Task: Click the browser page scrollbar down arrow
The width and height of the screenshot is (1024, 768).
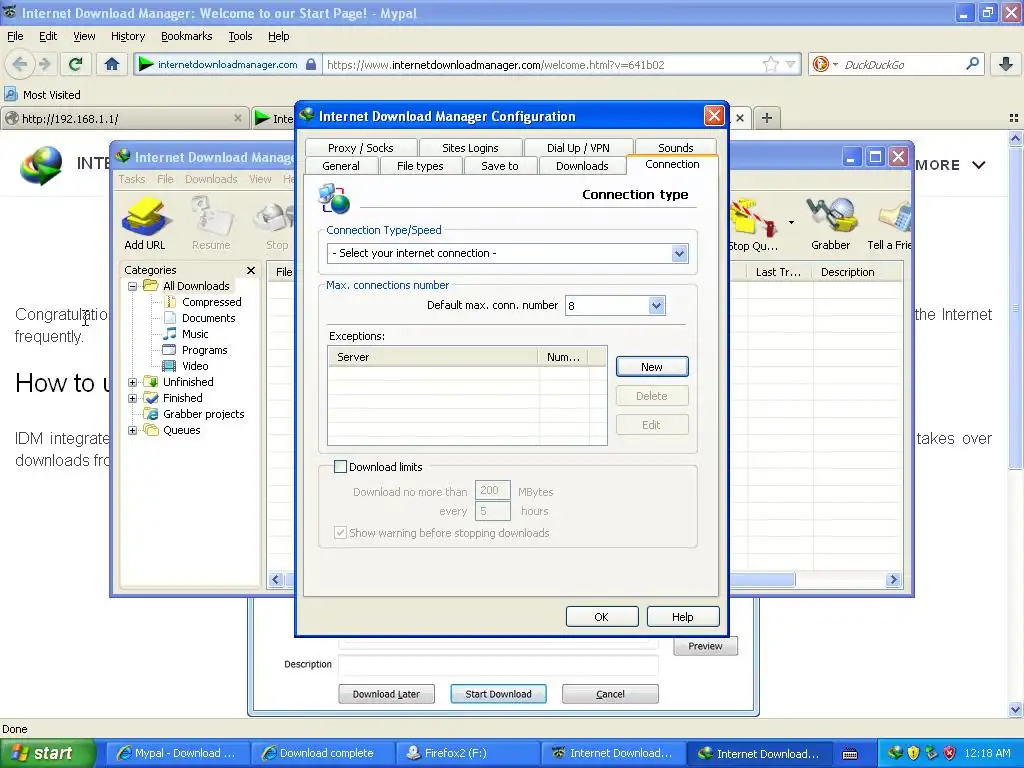Action: click(1015, 709)
